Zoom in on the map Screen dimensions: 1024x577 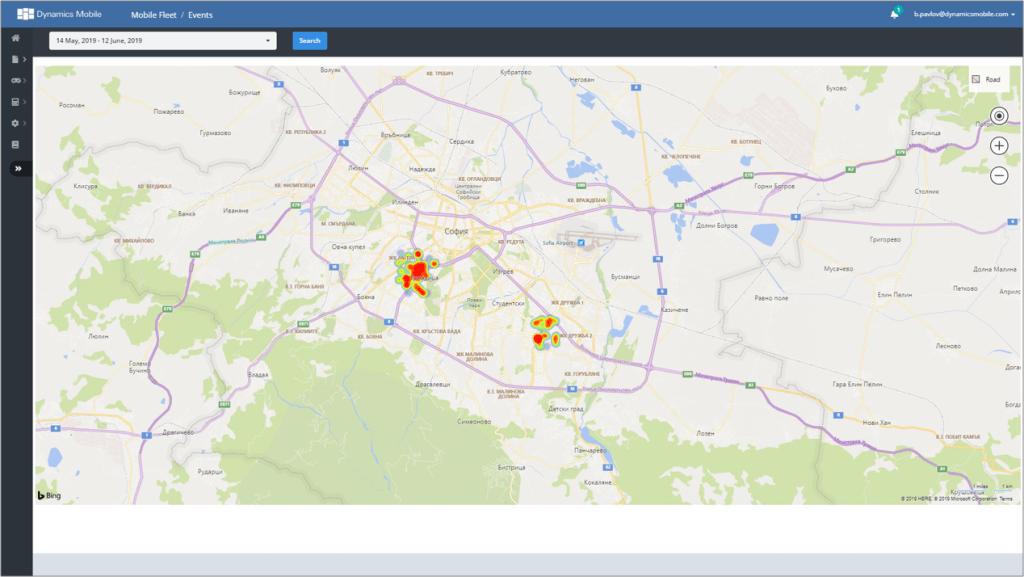[x=999, y=146]
